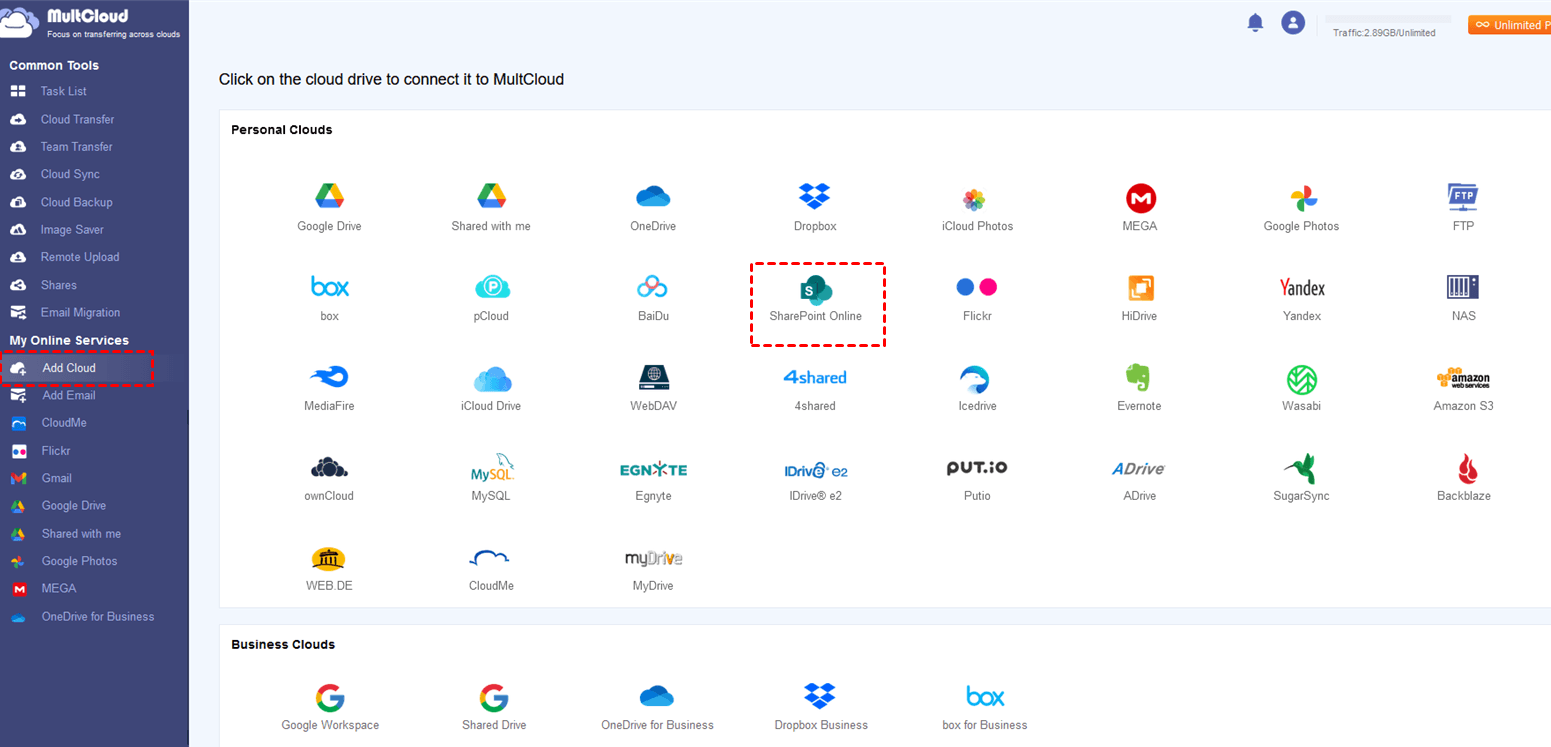1551x747 pixels.
Task: Connect the Egnyte cloud
Action: tap(653, 469)
